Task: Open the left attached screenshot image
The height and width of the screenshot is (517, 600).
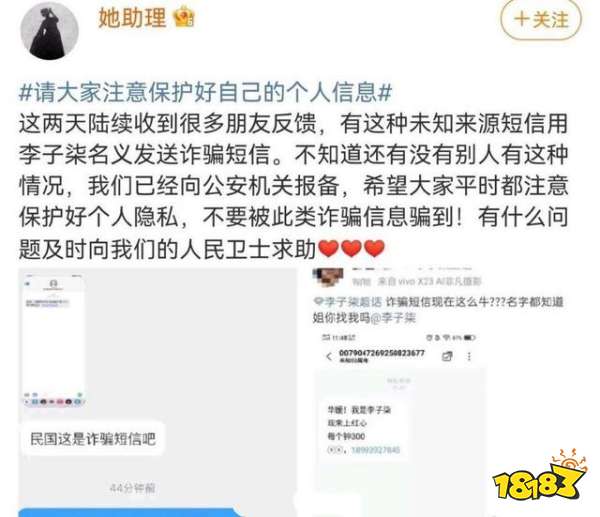Action: 158,392
